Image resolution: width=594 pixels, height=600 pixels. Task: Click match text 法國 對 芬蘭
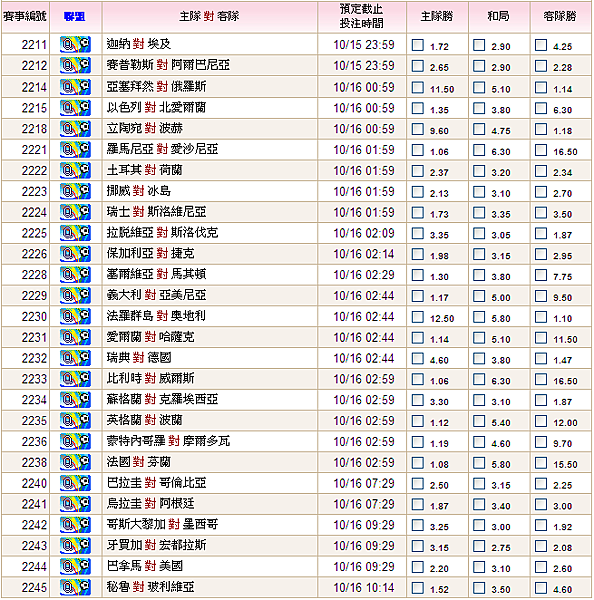coord(139,462)
